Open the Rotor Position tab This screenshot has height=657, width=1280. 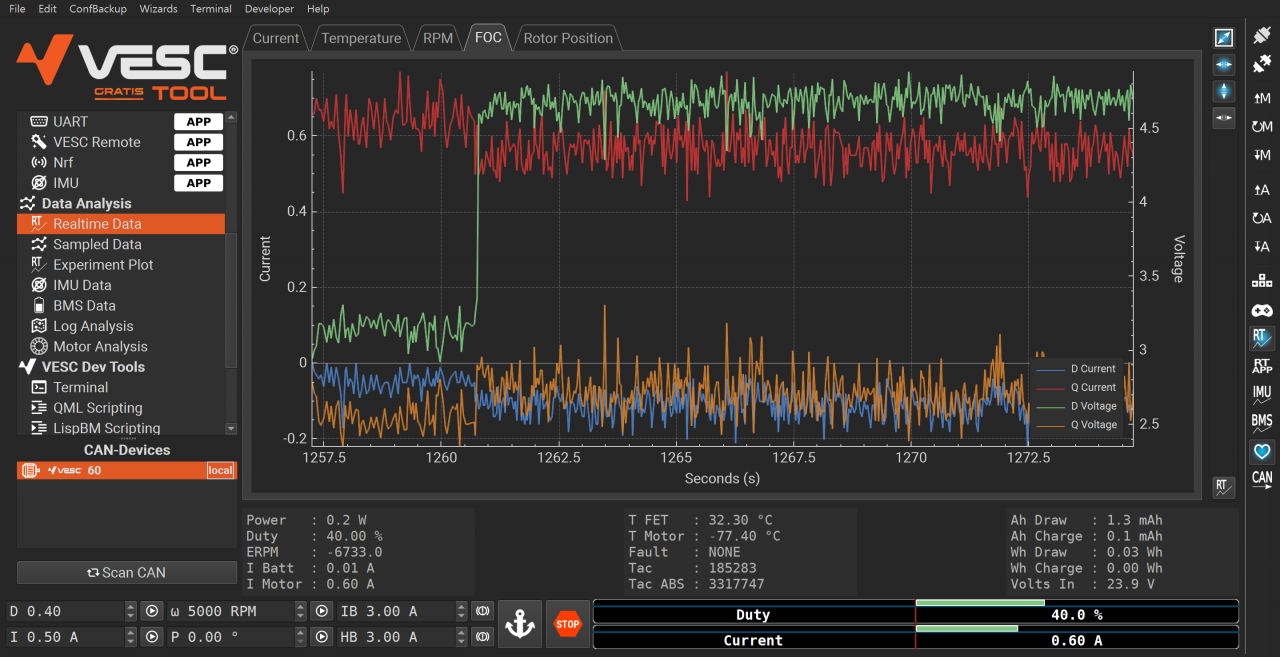tap(568, 38)
